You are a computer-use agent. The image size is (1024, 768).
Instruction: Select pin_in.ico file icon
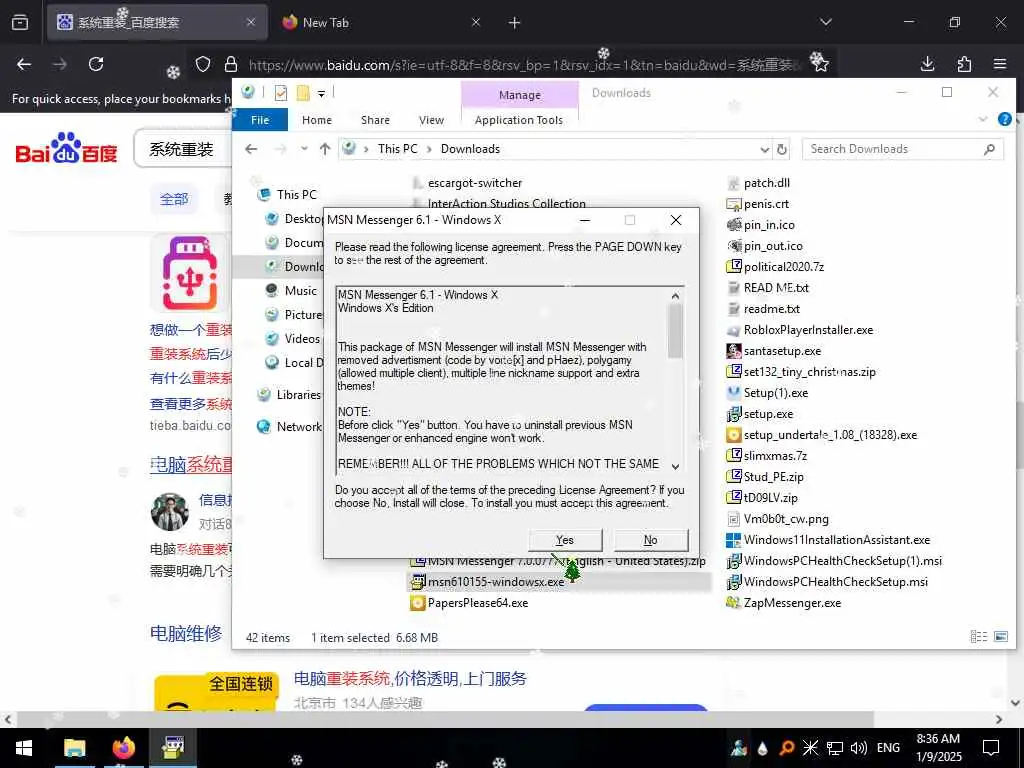[x=734, y=225]
